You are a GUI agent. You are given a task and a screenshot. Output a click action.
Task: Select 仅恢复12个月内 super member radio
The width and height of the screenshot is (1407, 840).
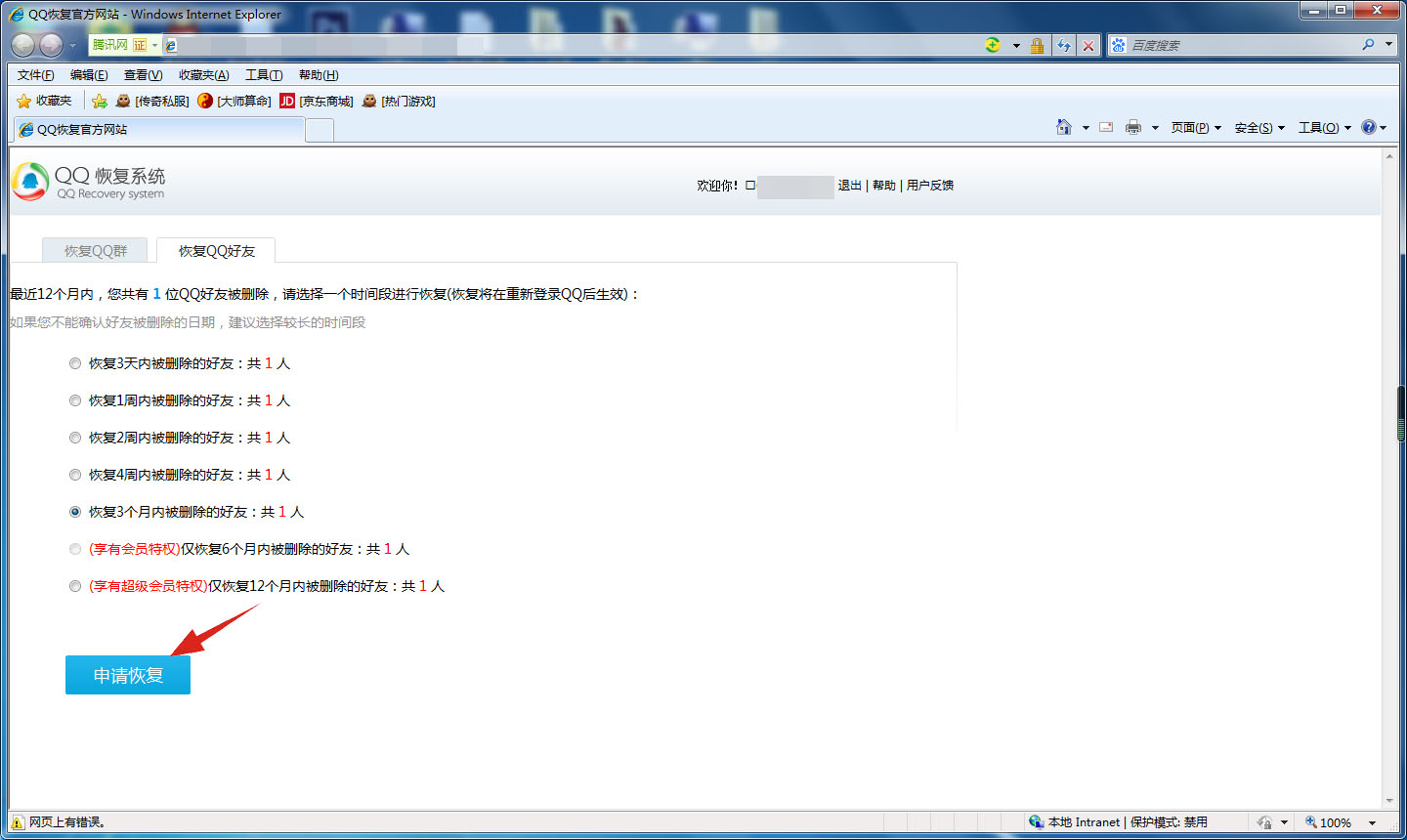pos(75,586)
